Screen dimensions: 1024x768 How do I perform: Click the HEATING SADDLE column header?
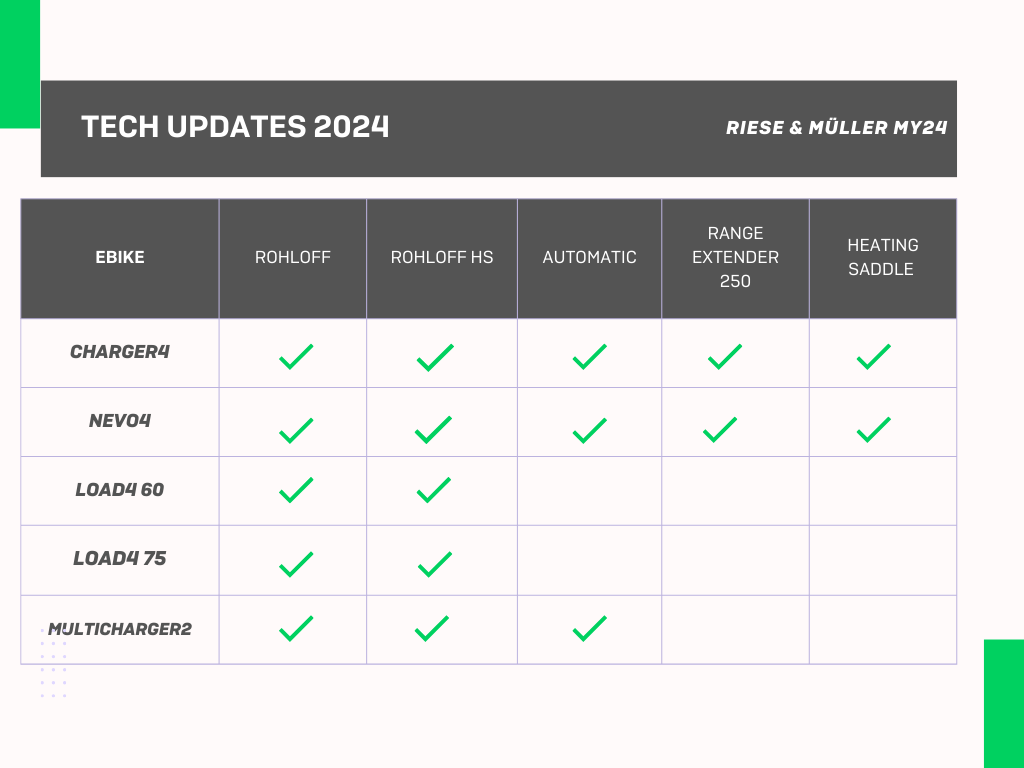[882, 257]
